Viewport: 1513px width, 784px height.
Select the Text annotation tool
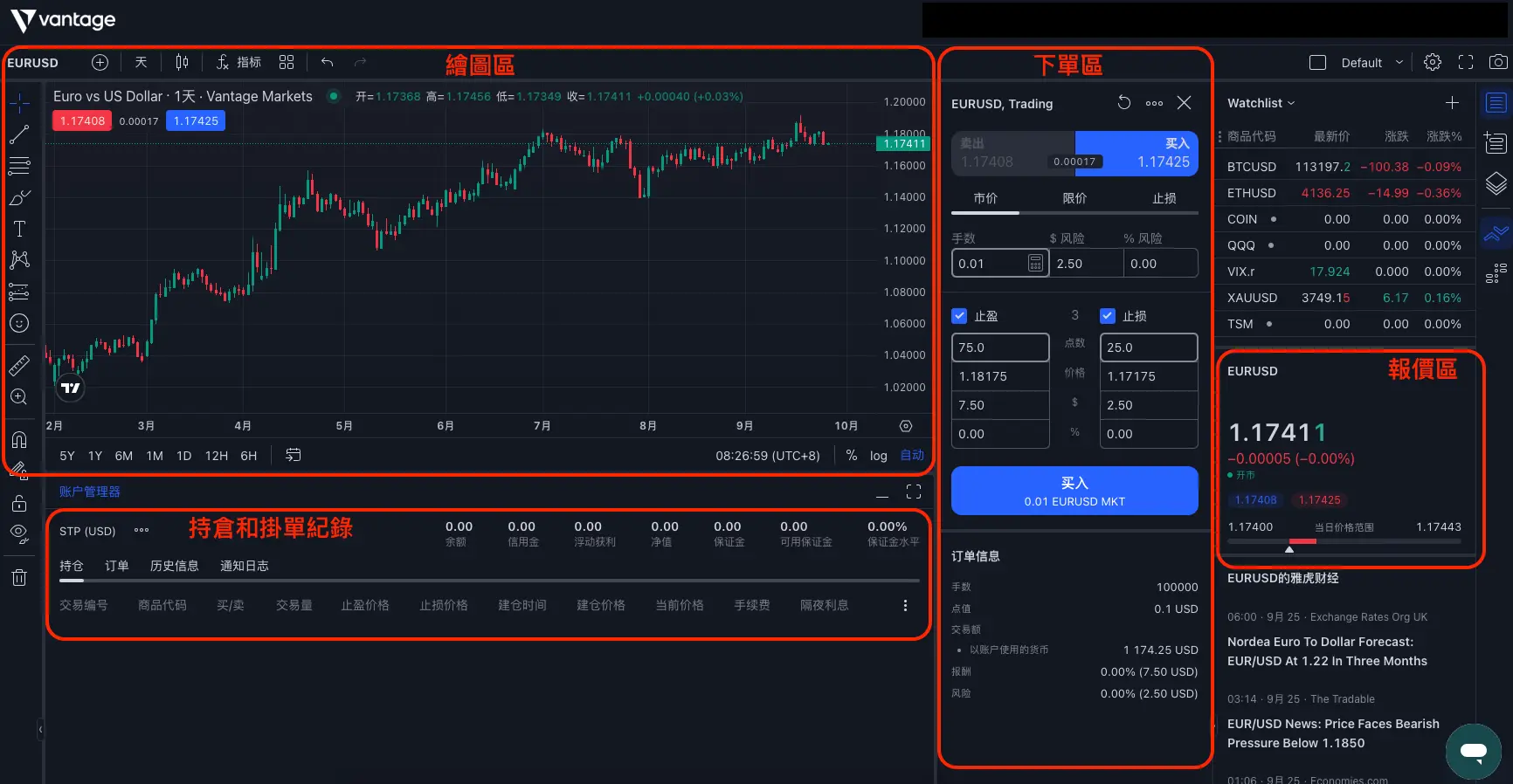[x=19, y=230]
